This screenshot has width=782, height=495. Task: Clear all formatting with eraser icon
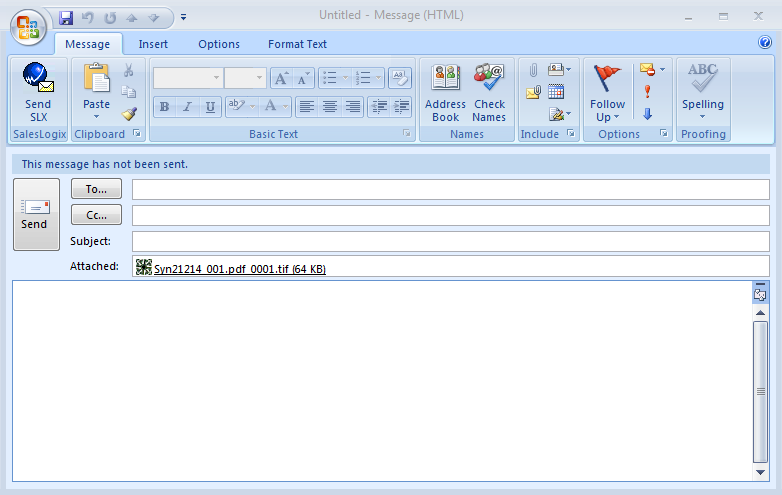(x=399, y=78)
